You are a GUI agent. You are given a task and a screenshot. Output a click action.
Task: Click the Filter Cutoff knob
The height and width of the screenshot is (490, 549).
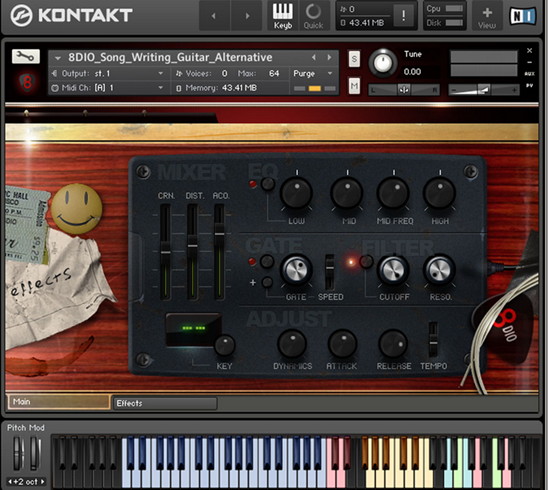click(x=393, y=270)
